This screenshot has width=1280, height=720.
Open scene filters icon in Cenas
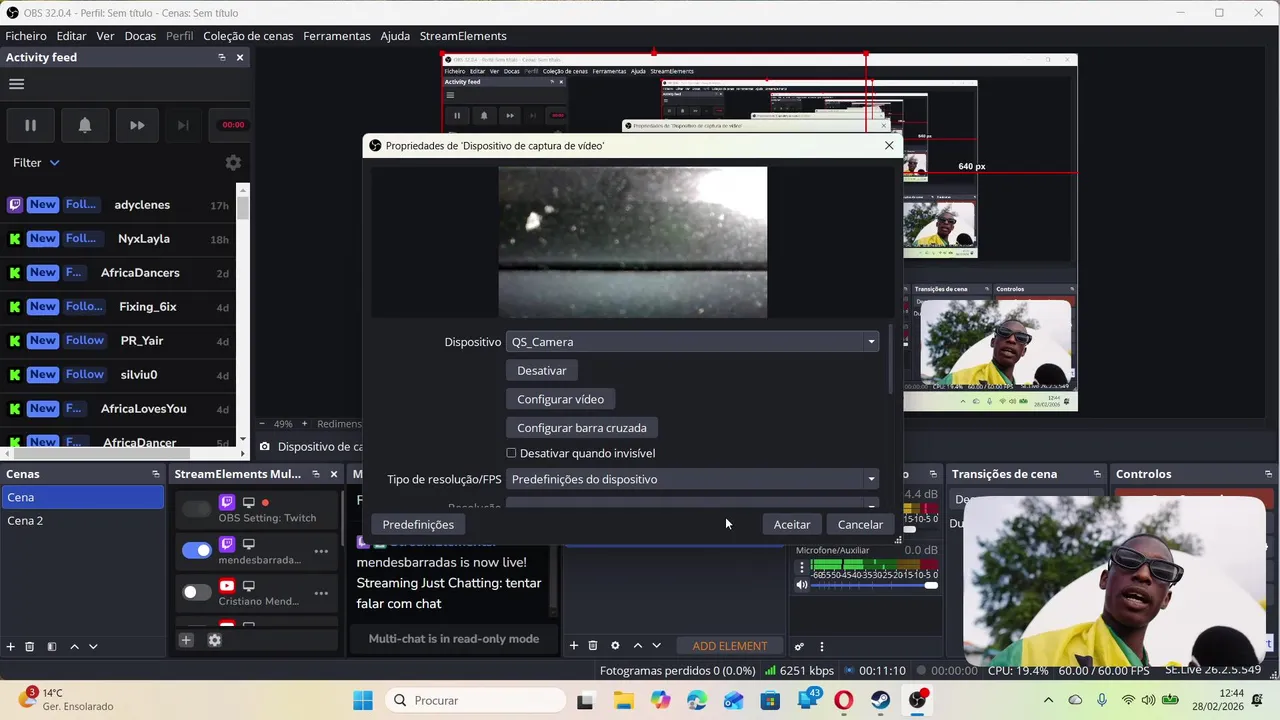click(x=52, y=647)
